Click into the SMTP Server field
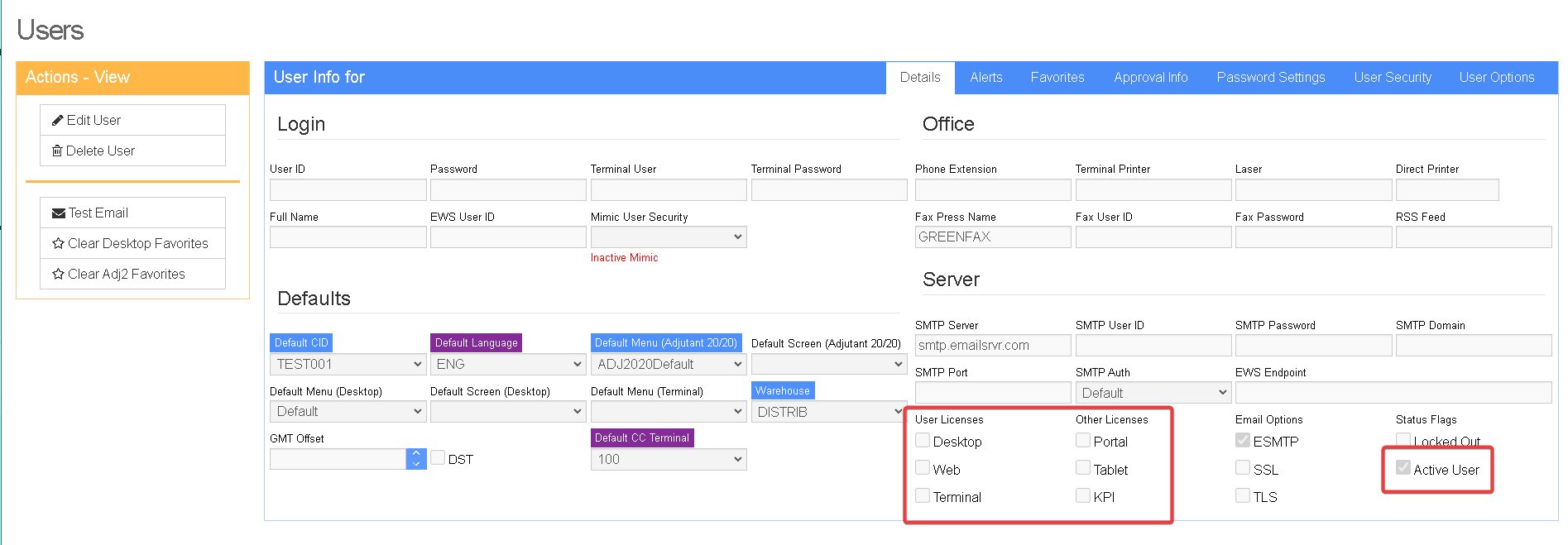The height and width of the screenshot is (545, 1568). pos(992,346)
